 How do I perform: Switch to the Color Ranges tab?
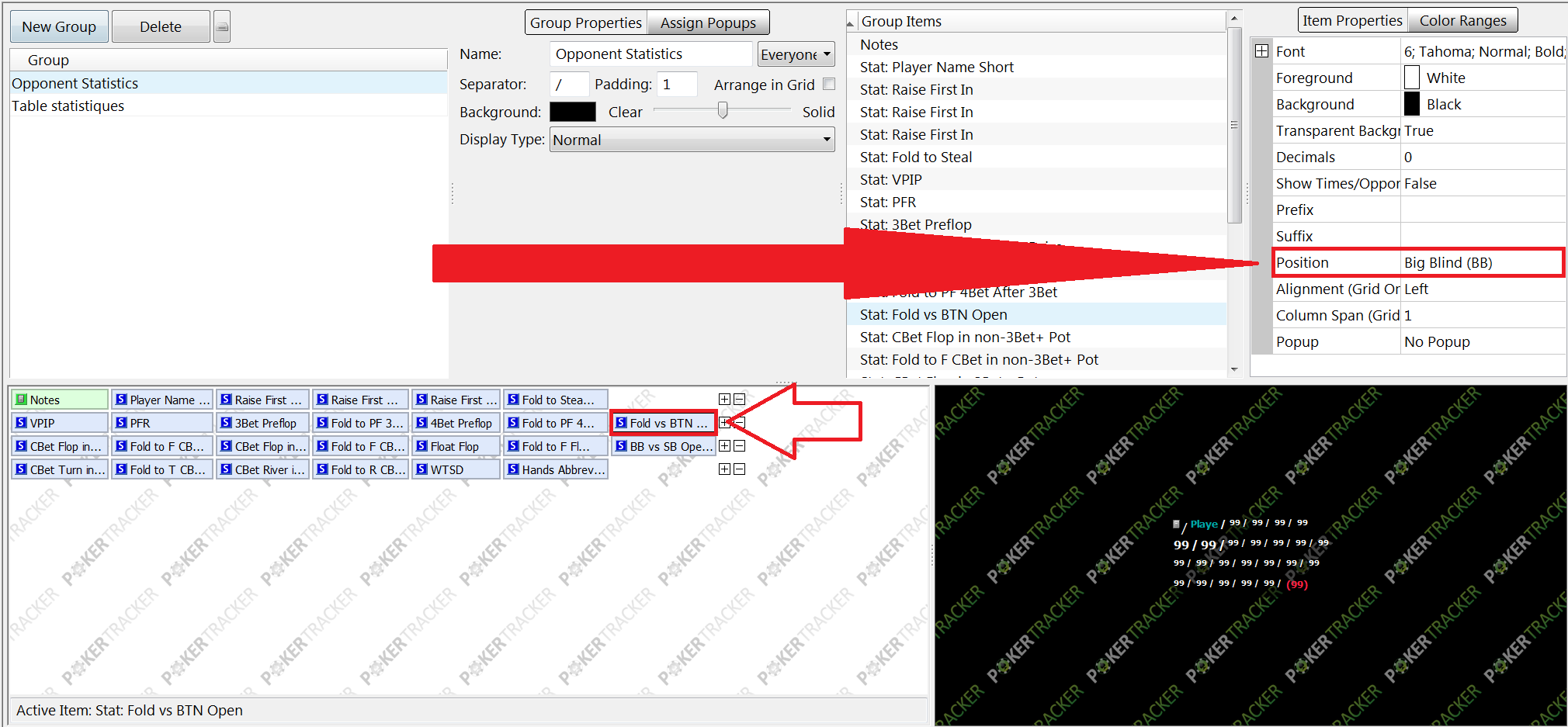point(1462,20)
